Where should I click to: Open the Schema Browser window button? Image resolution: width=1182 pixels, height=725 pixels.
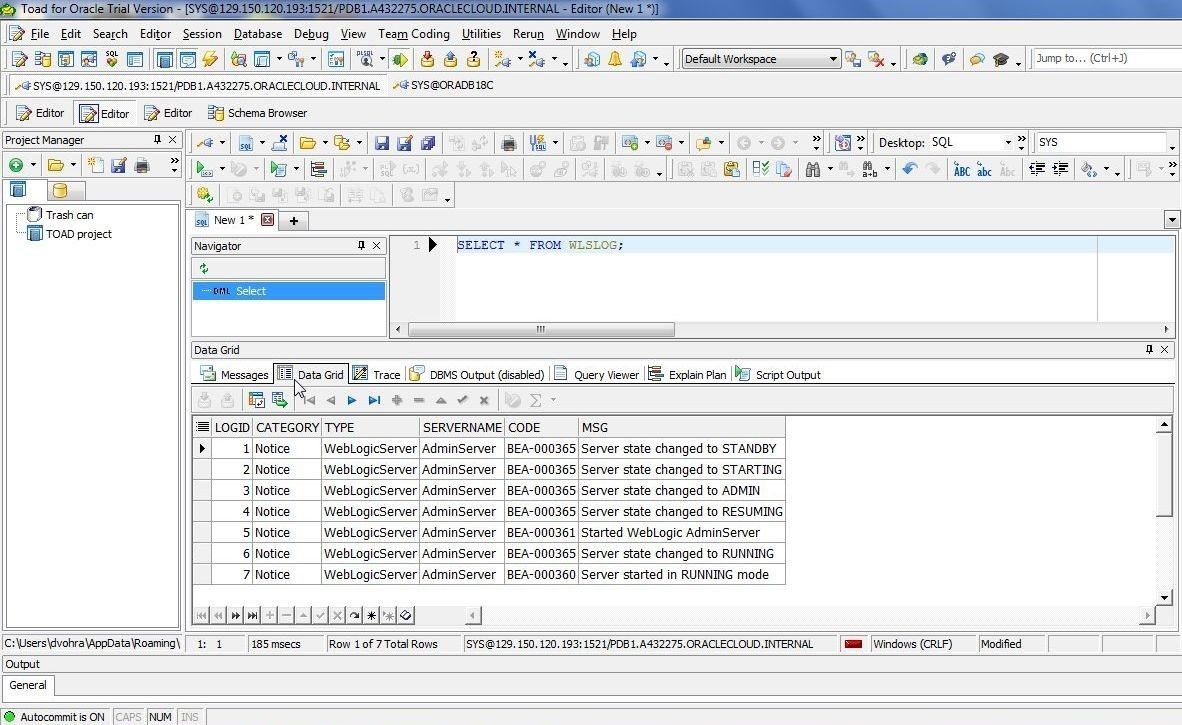[x=258, y=113]
